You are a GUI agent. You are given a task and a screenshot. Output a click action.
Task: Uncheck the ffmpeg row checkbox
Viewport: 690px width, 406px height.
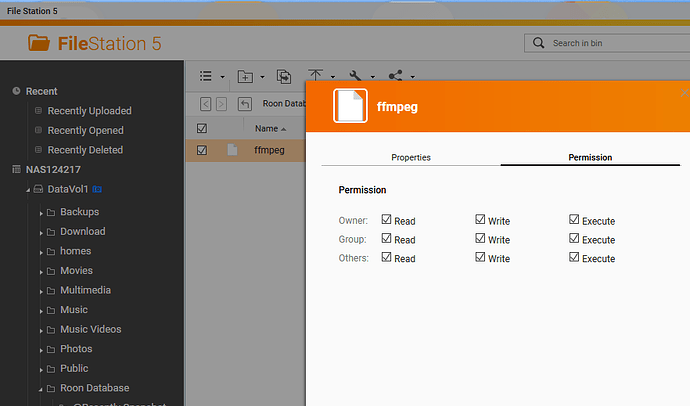[x=202, y=150]
